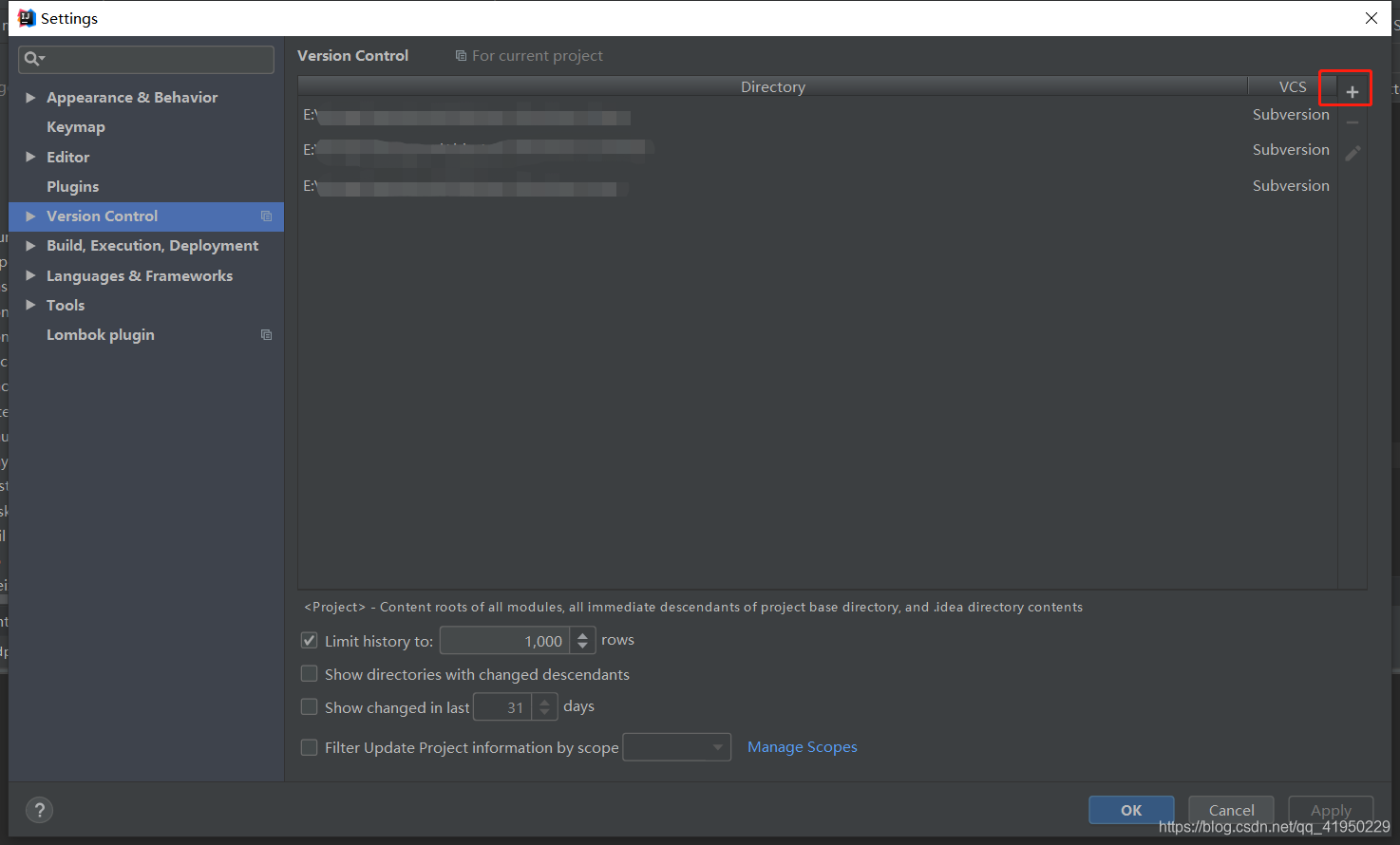Click the Apply button
The width and height of the screenshot is (1400, 845).
(x=1331, y=810)
